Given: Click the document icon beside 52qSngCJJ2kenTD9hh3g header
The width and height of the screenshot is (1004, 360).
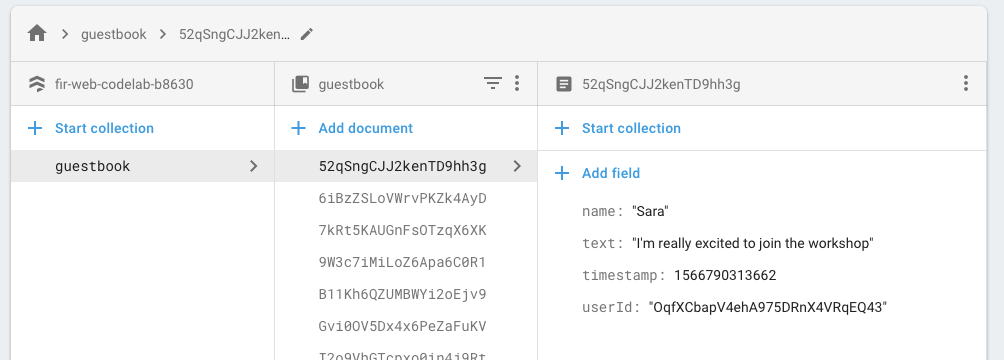Looking at the screenshot, I should click(563, 84).
